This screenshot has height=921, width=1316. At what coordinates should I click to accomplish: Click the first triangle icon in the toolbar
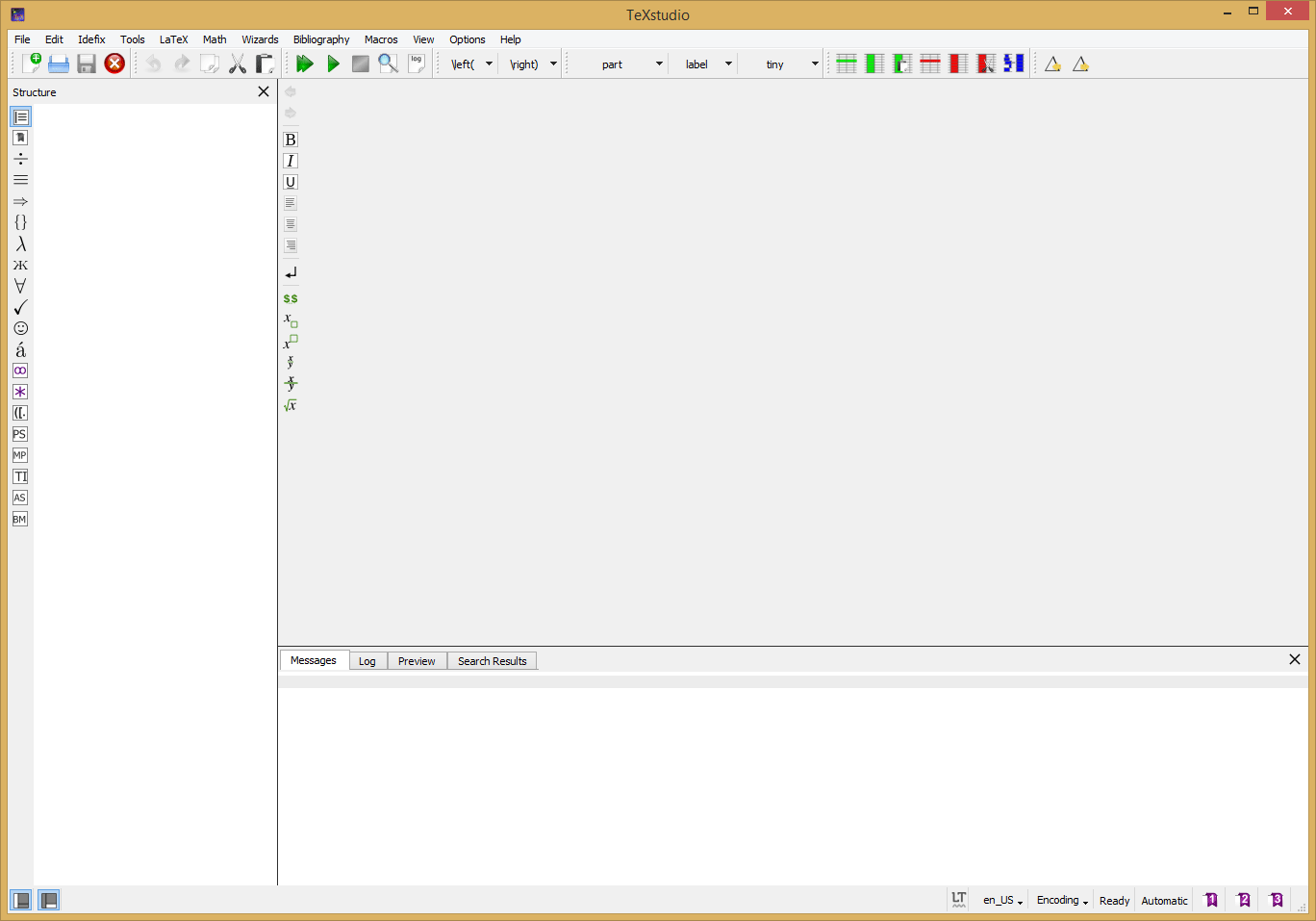(x=1052, y=64)
